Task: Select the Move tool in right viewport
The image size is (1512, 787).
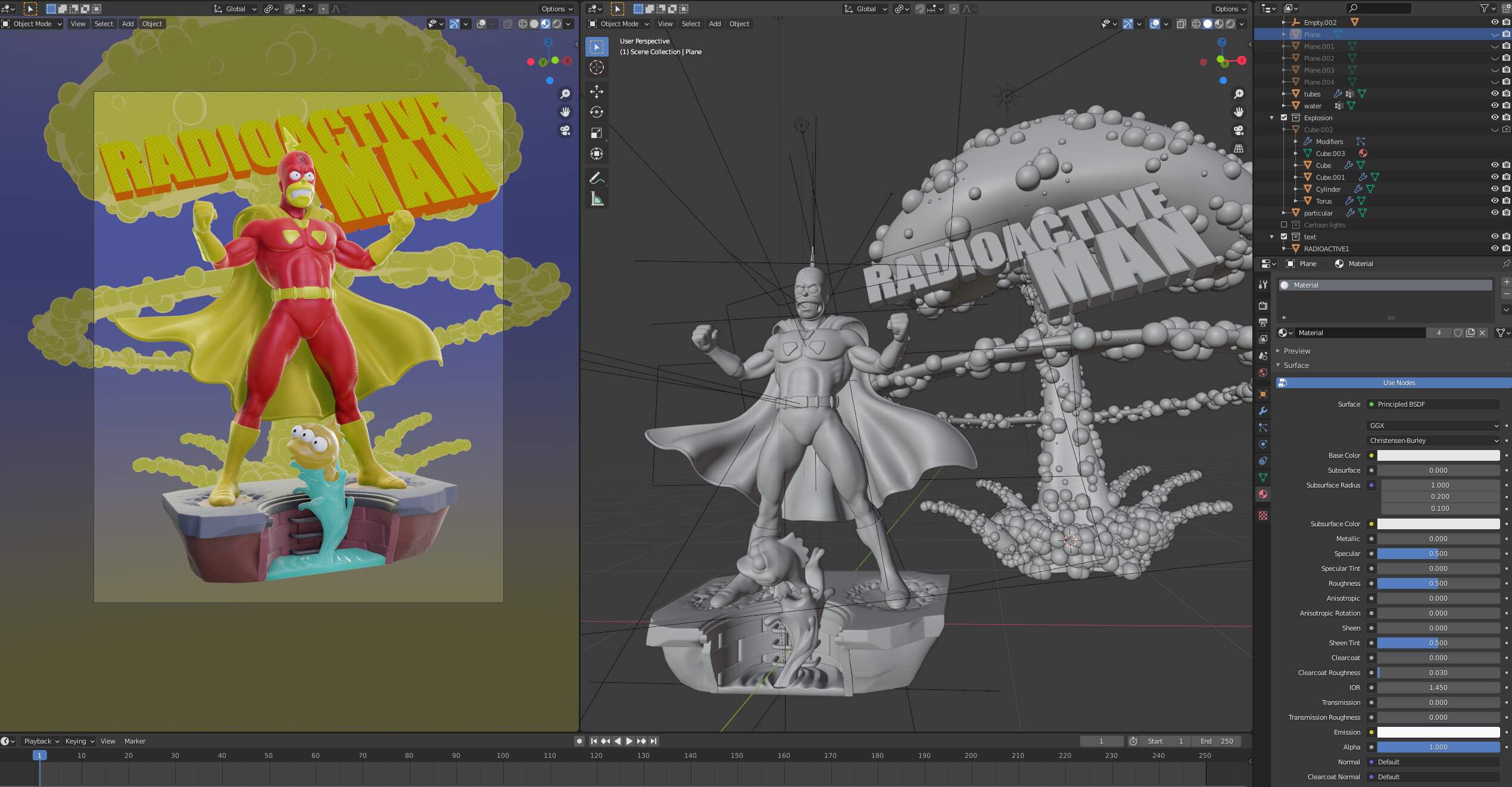Action: point(597,92)
